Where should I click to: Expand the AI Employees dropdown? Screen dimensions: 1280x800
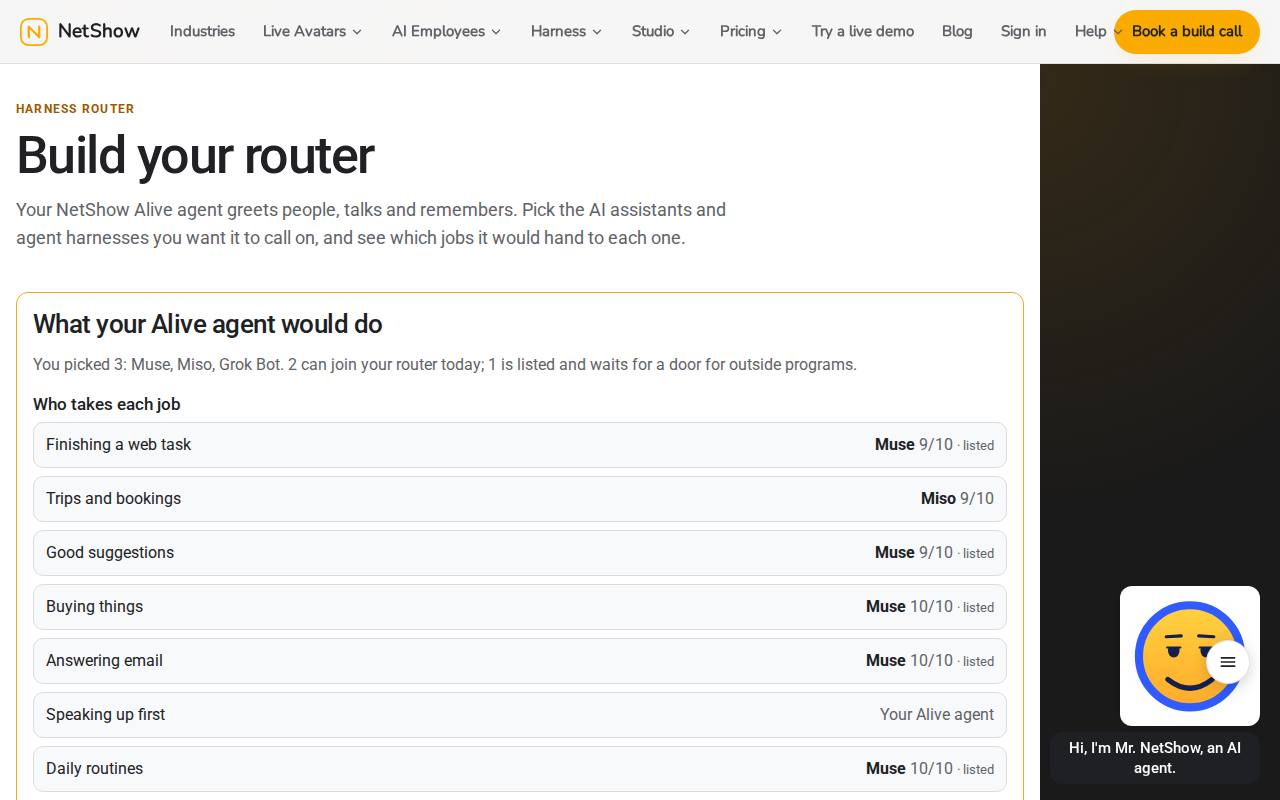click(446, 31)
